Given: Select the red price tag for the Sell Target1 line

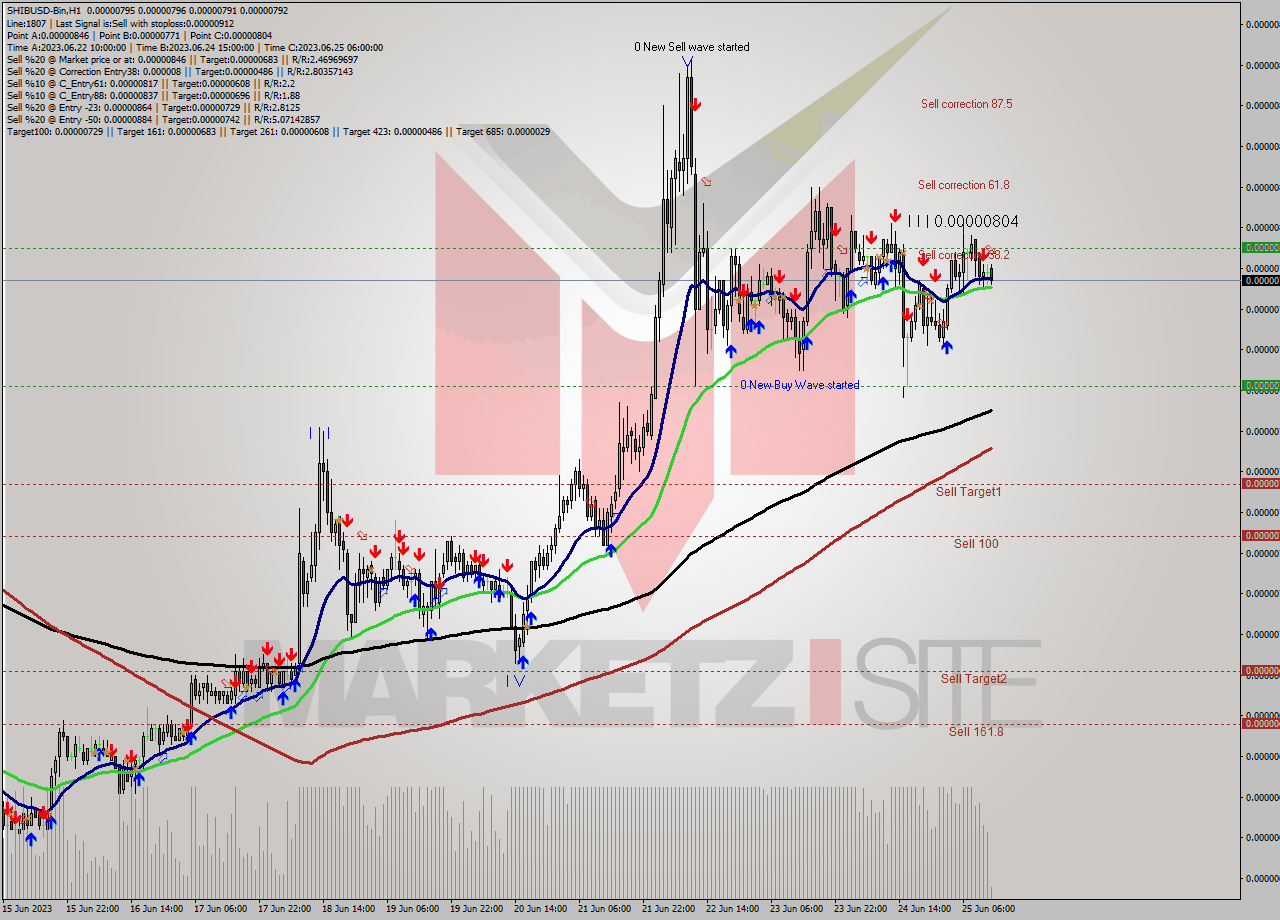Looking at the screenshot, I should pos(1260,483).
